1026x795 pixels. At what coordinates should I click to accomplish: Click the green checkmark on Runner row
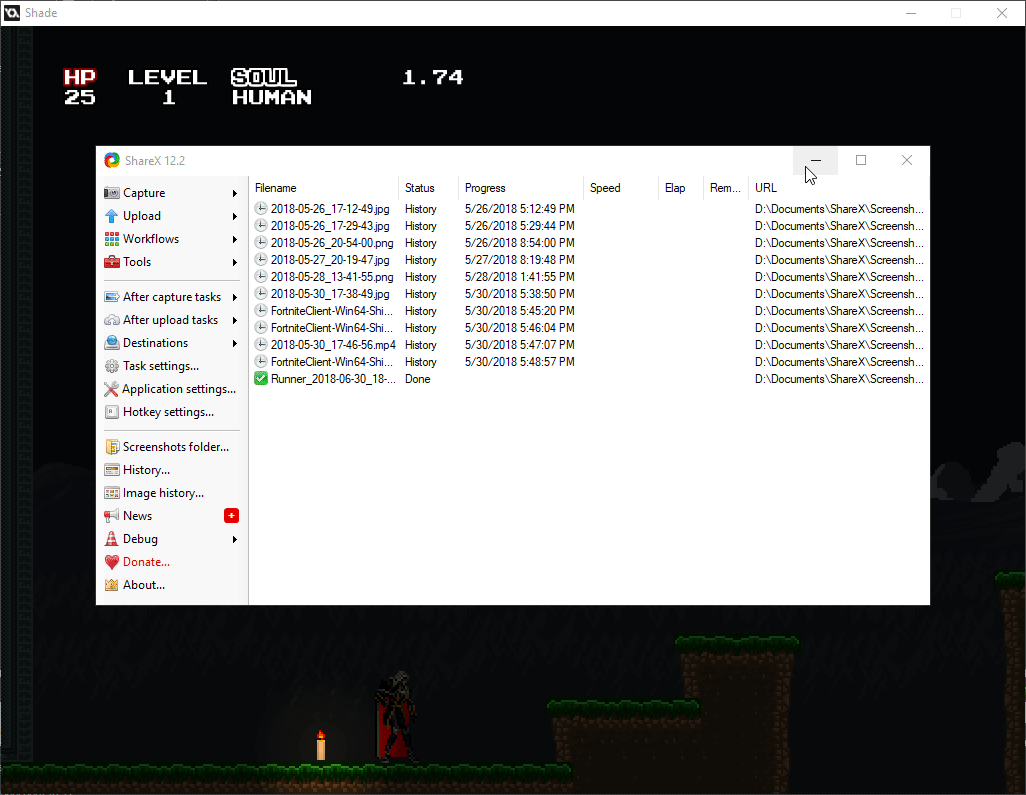coord(261,379)
